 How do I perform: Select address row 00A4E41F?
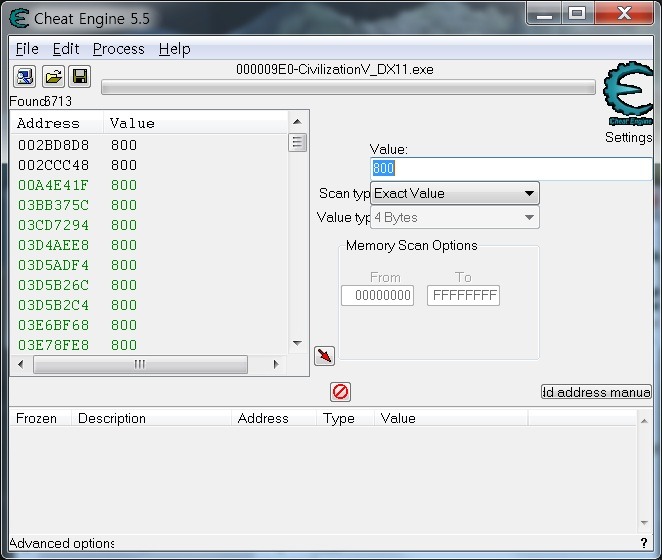tap(149, 185)
